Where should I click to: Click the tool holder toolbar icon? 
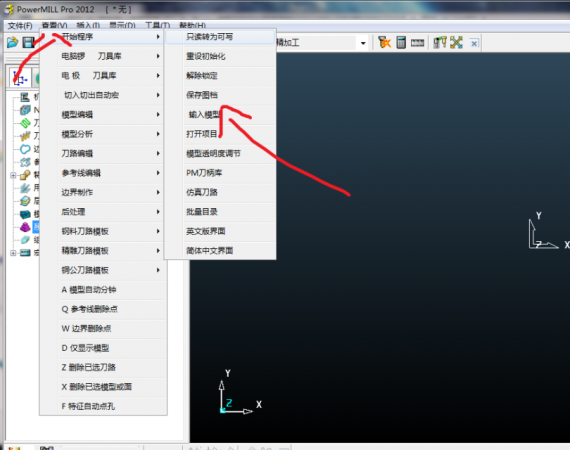pos(439,43)
